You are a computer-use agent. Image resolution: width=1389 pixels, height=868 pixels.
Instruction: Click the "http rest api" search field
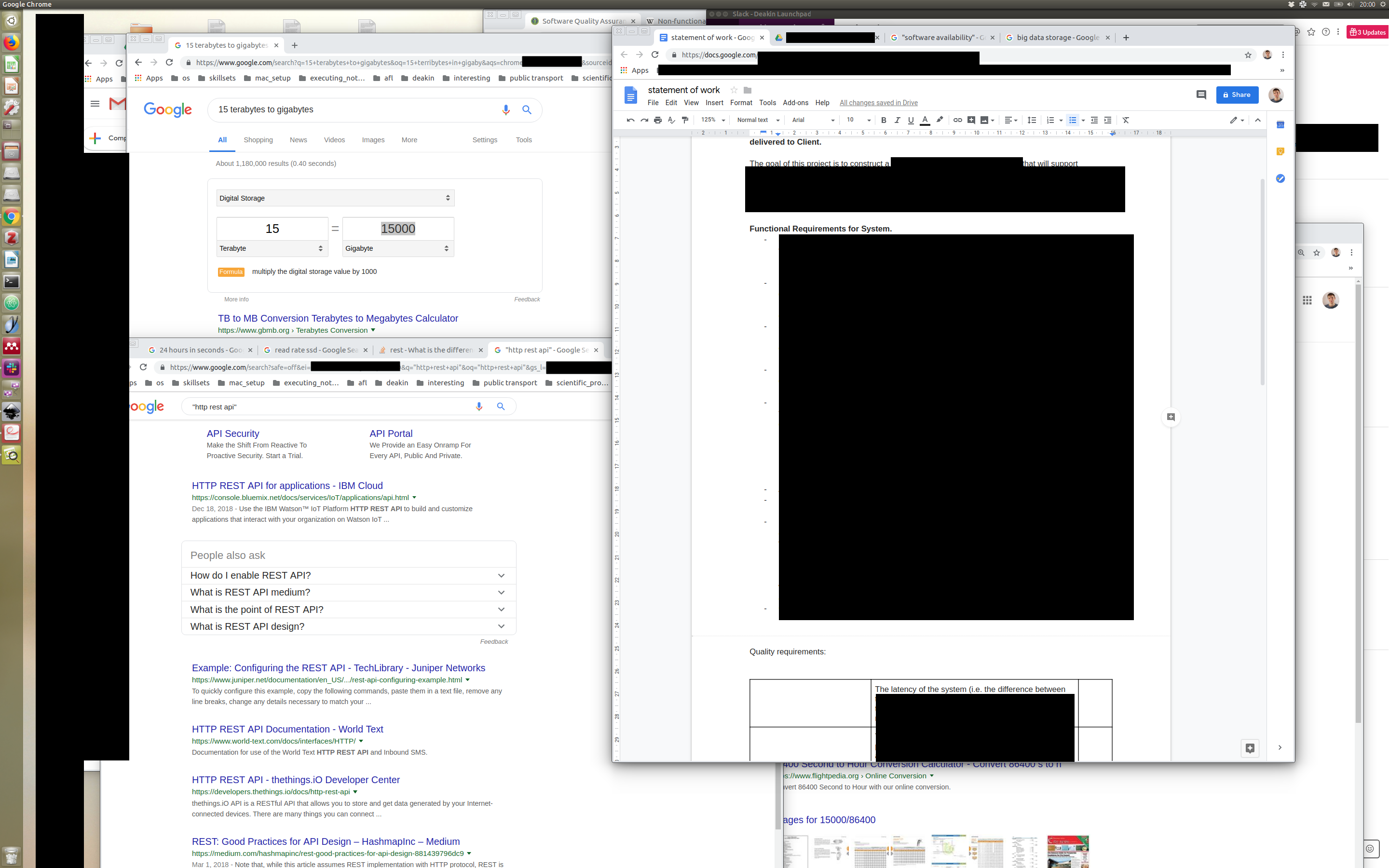327,407
